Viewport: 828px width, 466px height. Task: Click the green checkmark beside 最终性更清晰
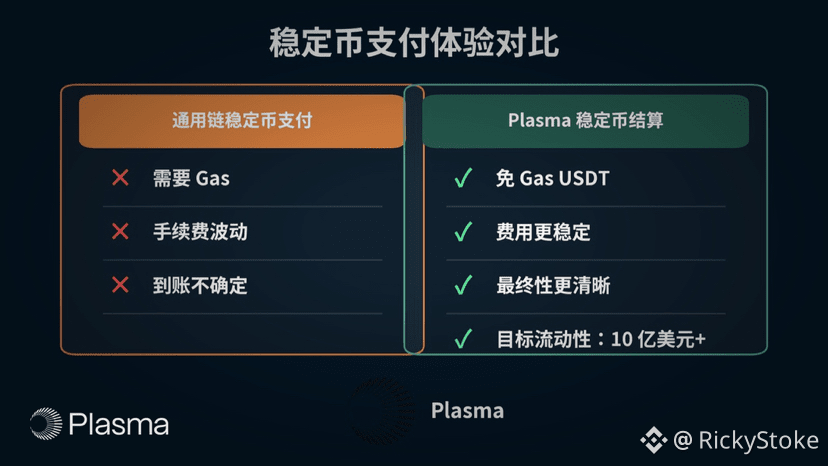[x=463, y=286]
